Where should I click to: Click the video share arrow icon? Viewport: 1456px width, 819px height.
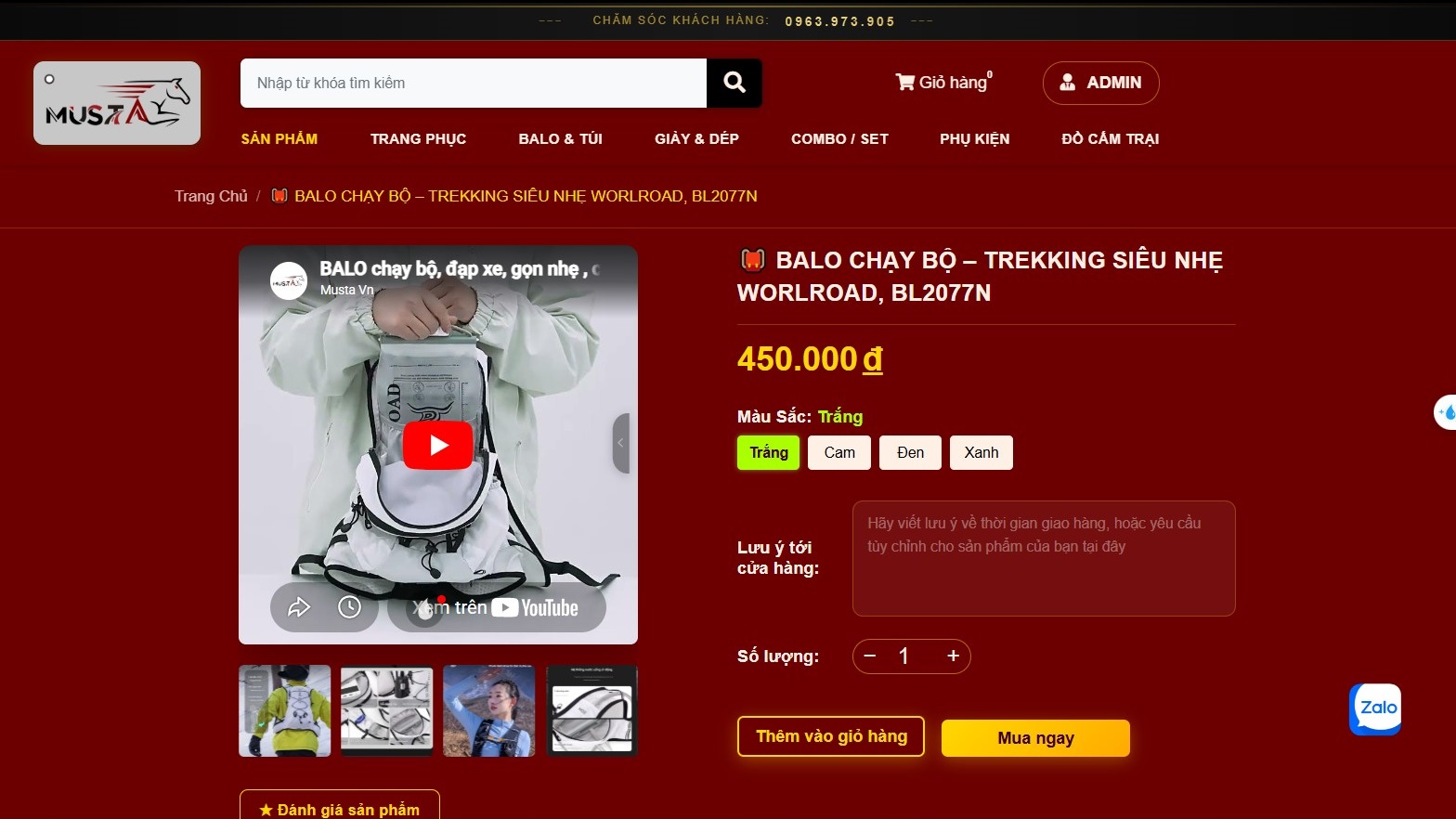click(298, 607)
